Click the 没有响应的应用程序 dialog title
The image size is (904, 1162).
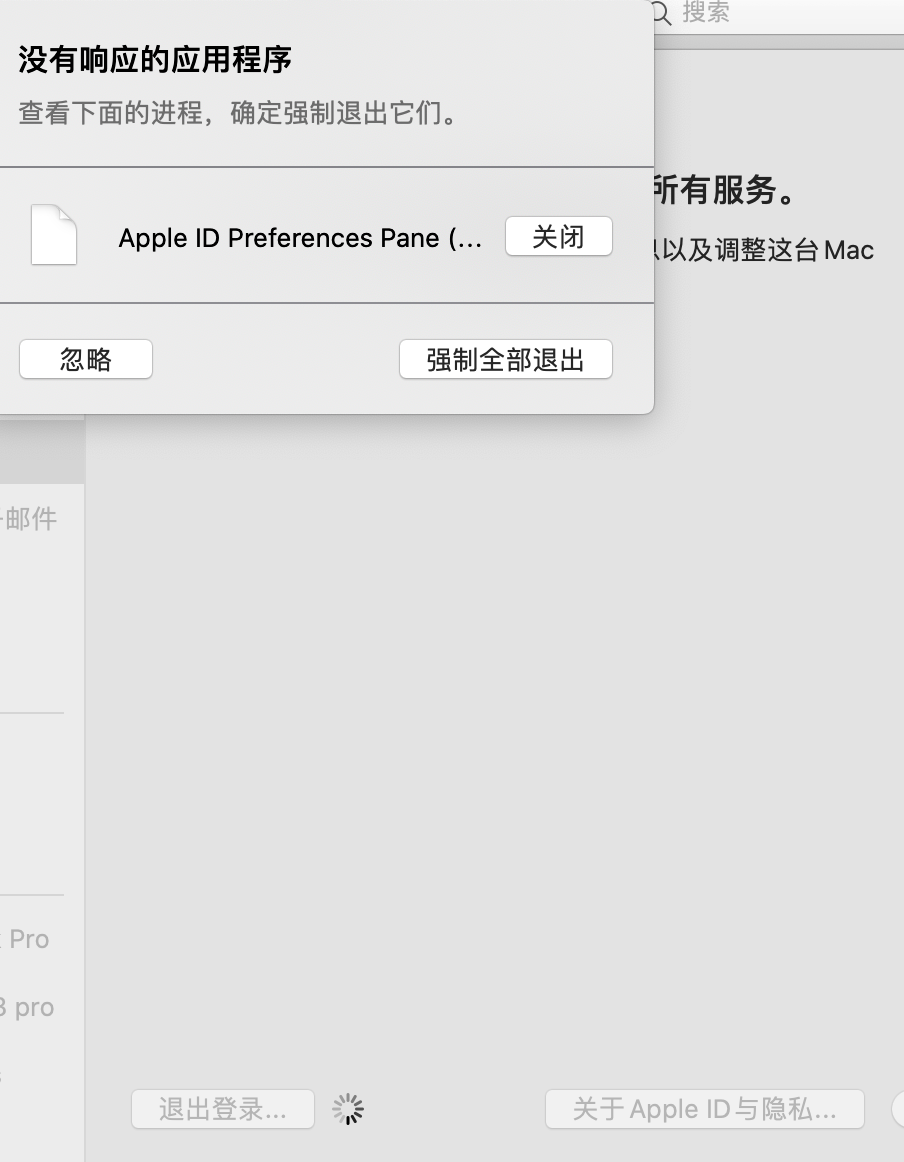[x=155, y=60]
